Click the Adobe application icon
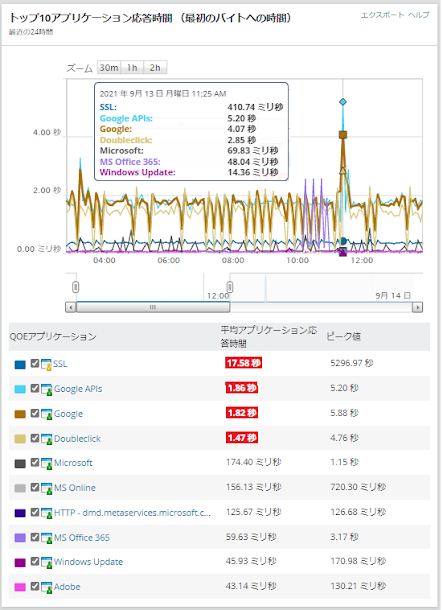443x610 pixels. pos(46,587)
